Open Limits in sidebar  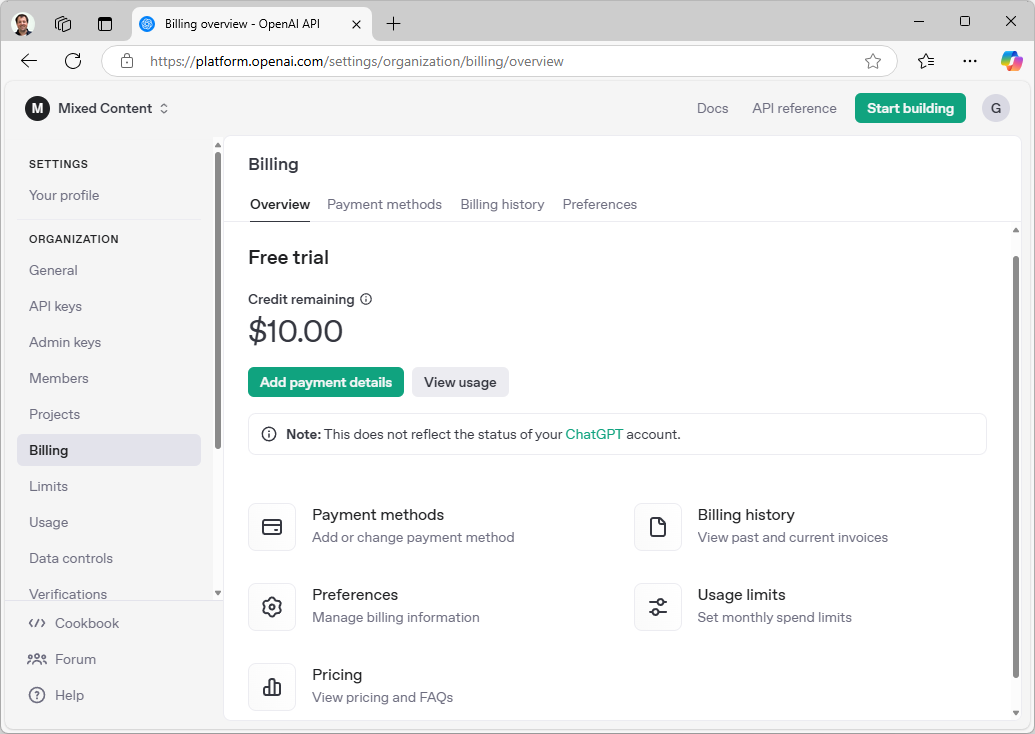tap(48, 486)
